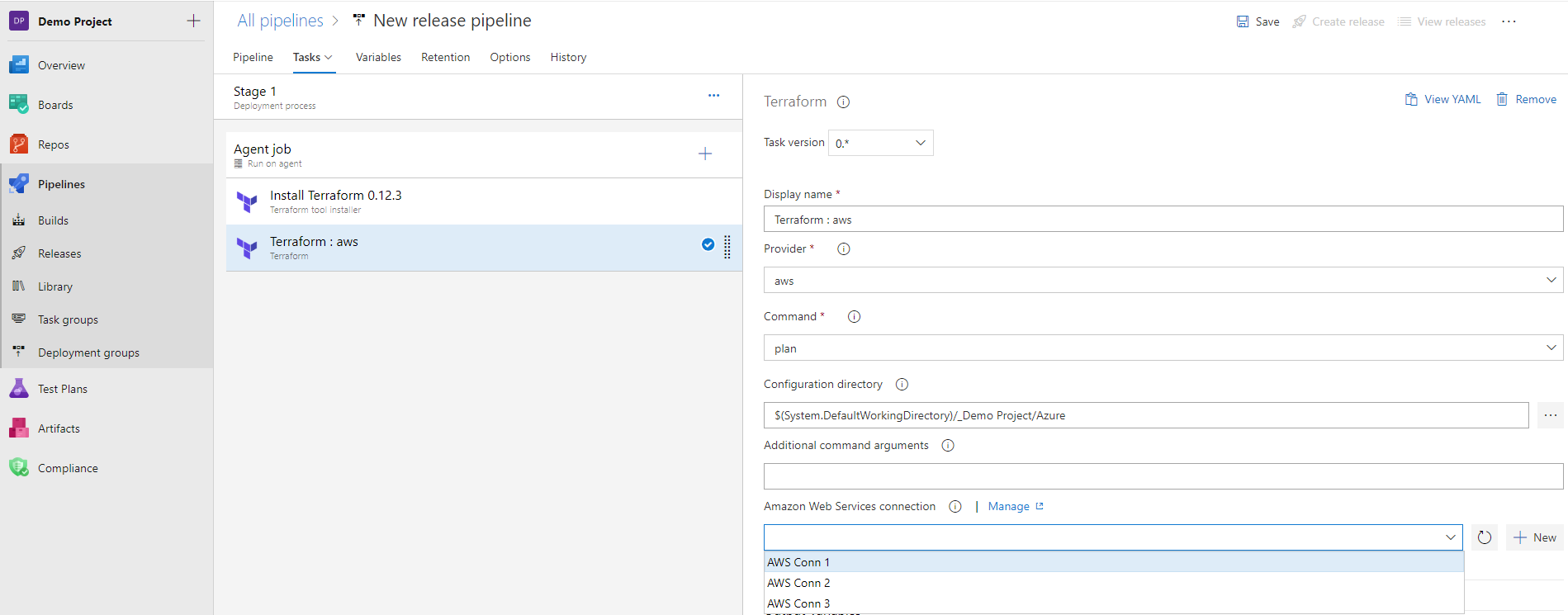The height and width of the screenshot is (615, 1568).
Task: Edit the Display name field
Action: tap(1163, 219)
